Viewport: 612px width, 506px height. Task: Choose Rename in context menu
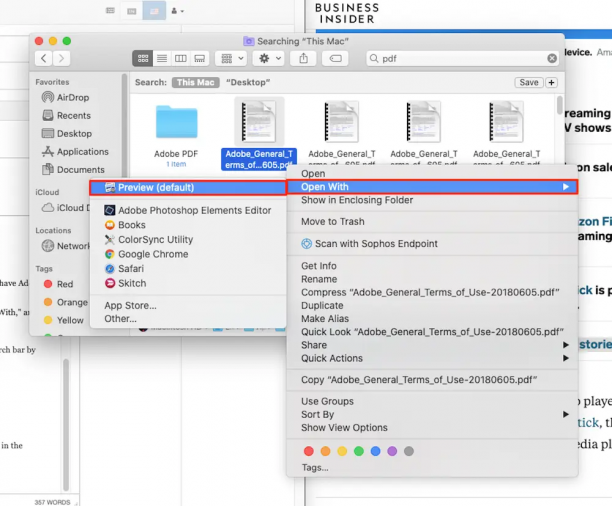pos(432,279)
